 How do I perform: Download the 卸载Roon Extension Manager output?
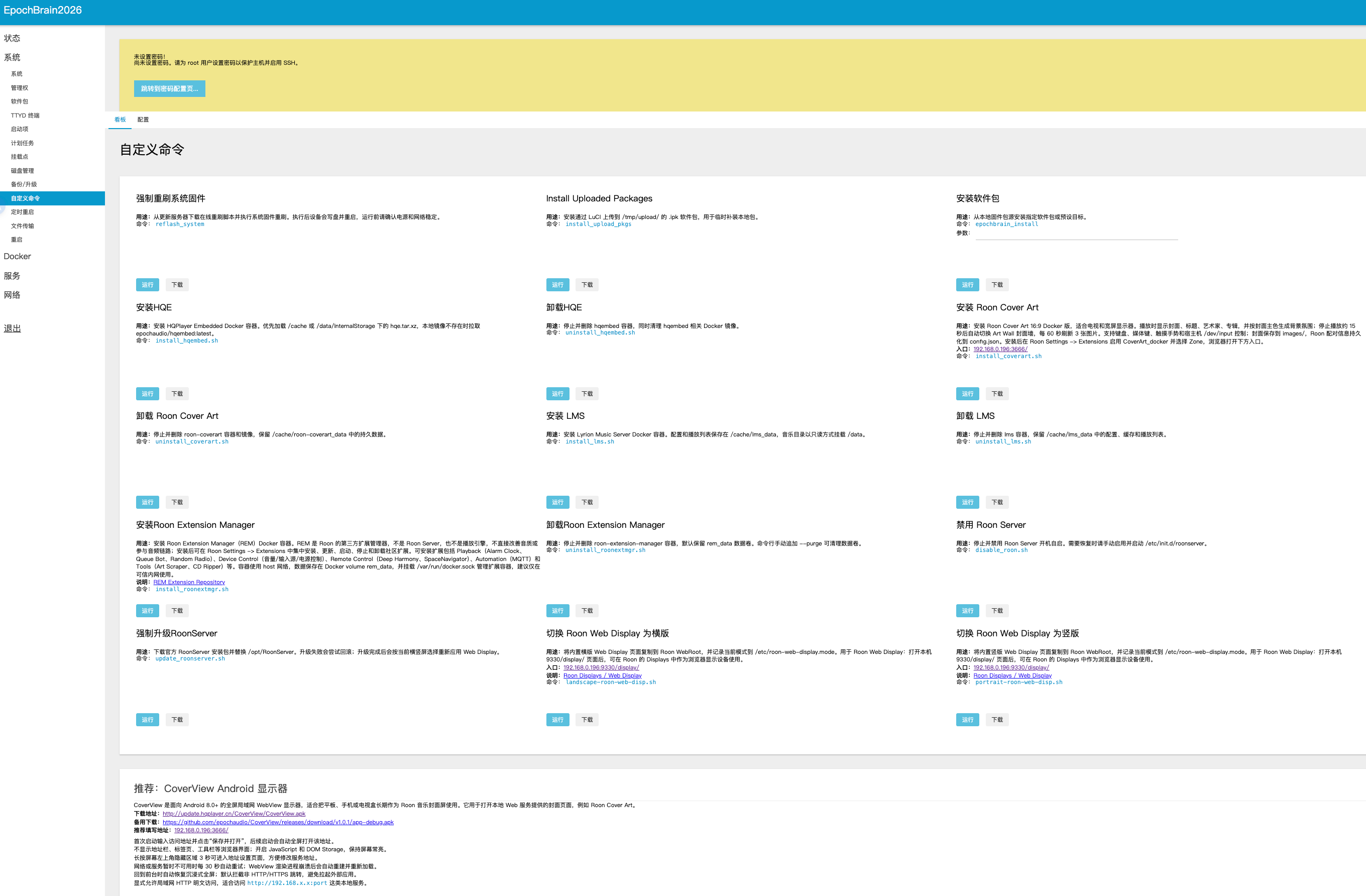coord(587,611)
